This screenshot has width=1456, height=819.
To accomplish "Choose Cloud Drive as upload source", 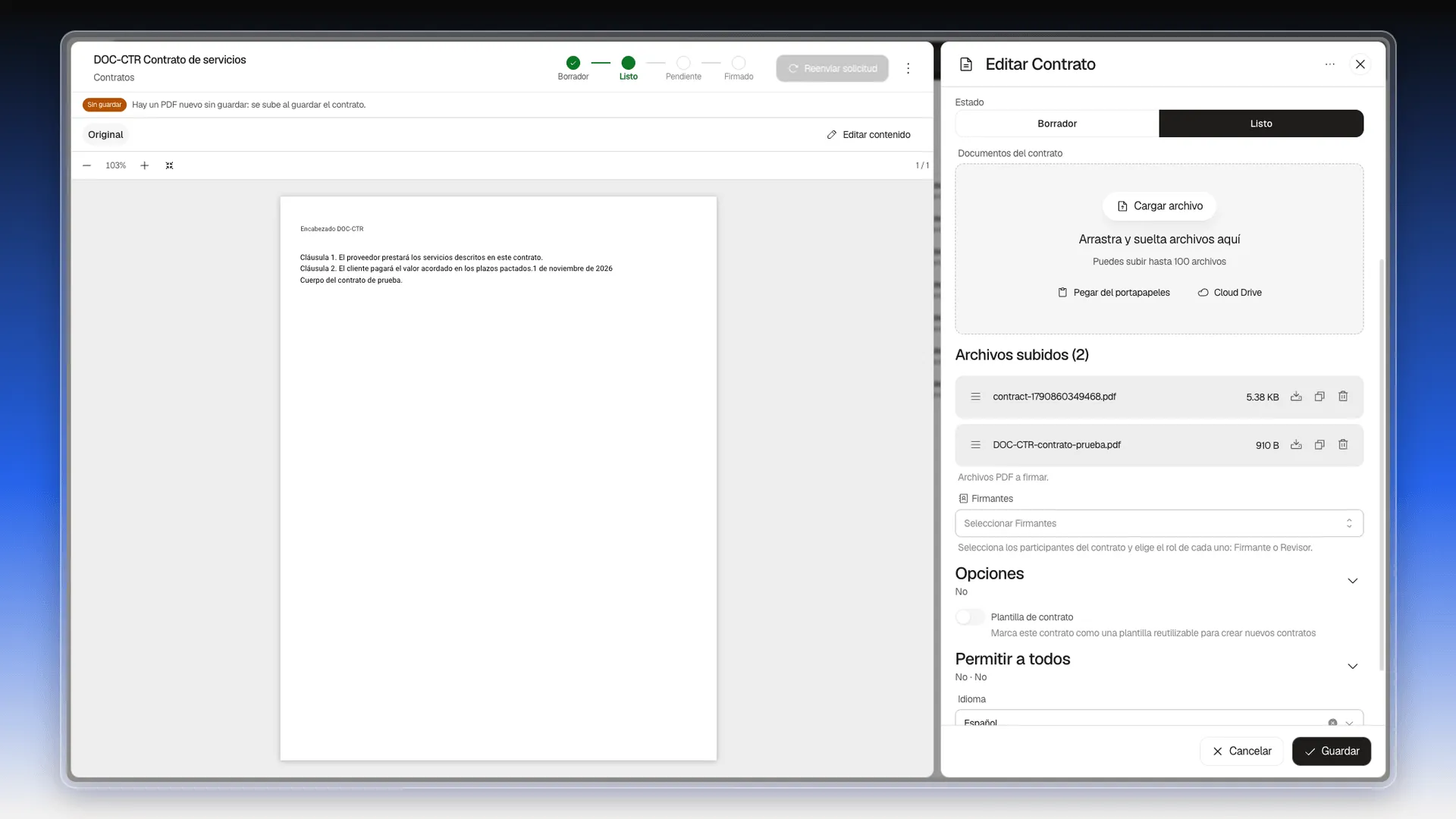I will pos(1229,293).
